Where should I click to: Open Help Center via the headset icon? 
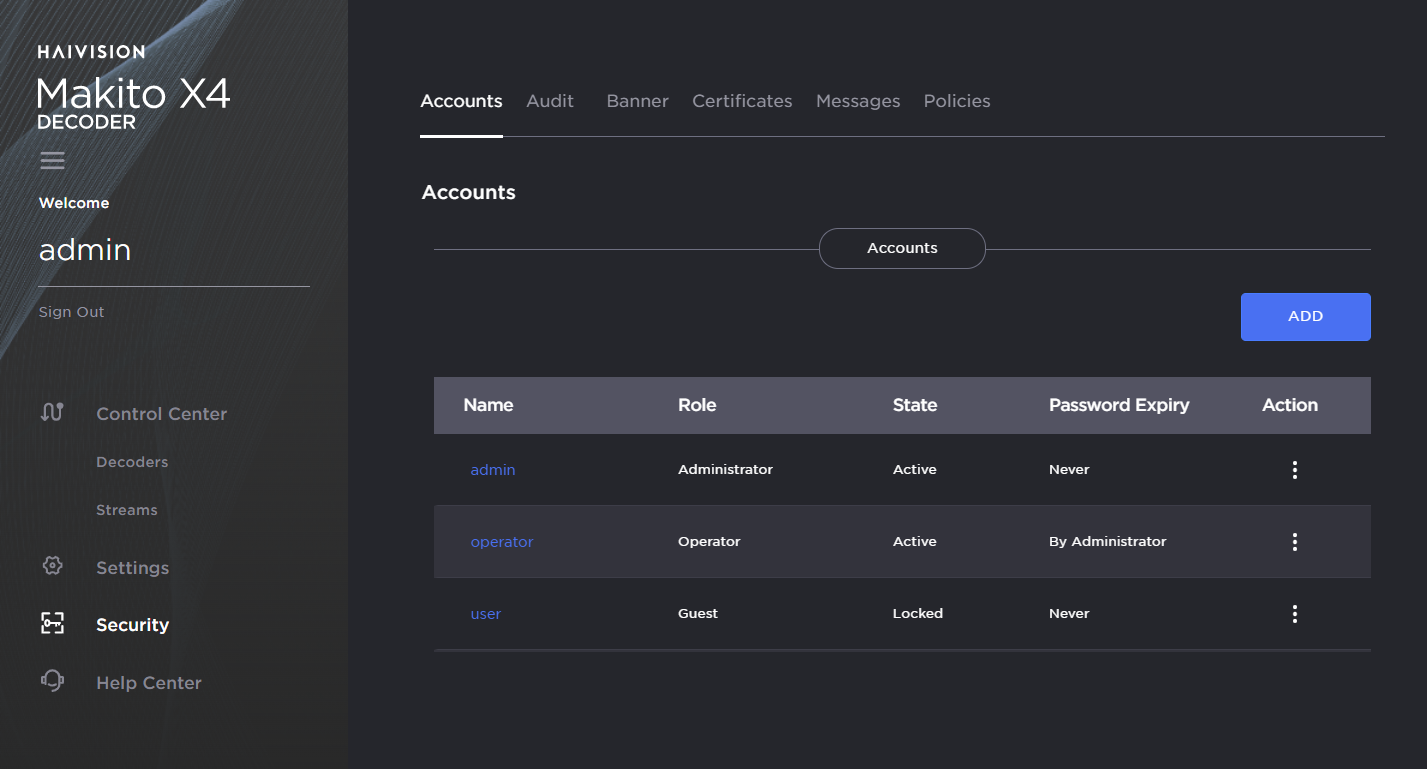pyautogui.click(x=52, y=682)
